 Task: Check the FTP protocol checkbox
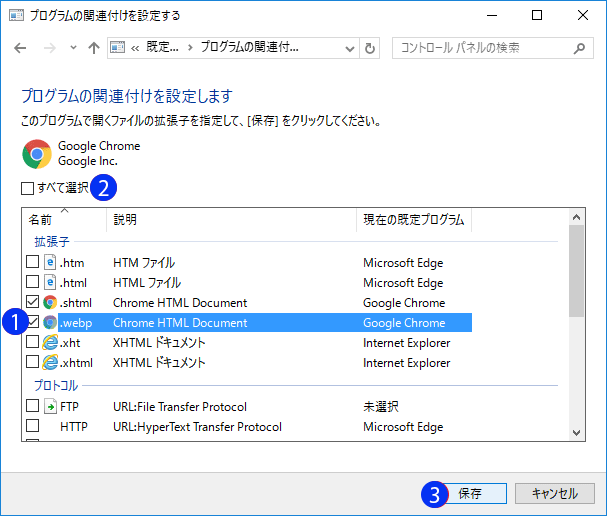click(x=33, y=406)
